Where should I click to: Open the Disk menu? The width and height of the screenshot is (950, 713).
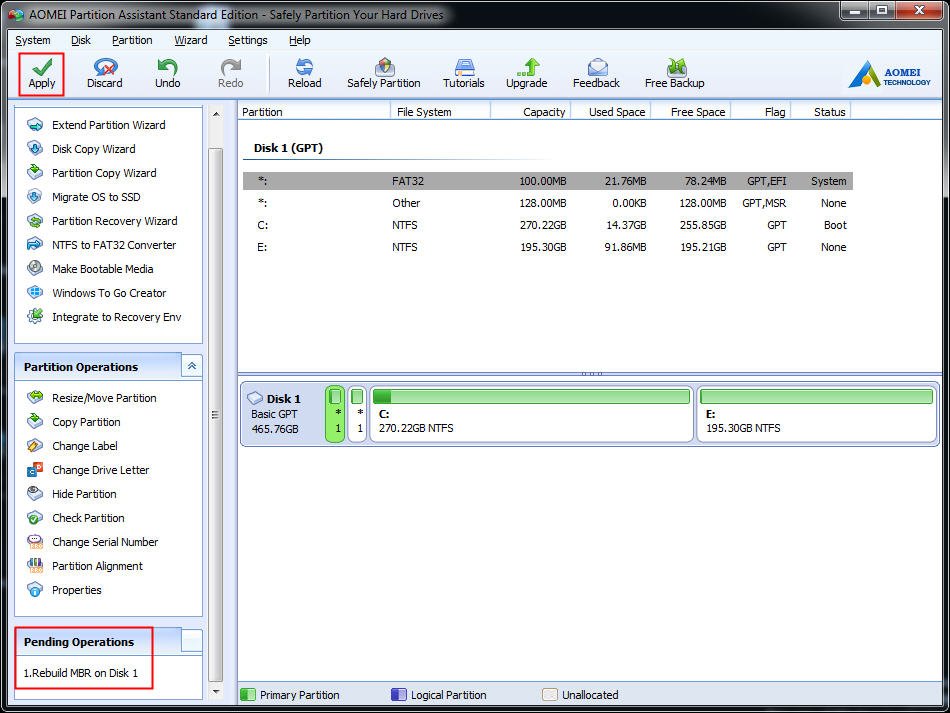tap(81, 40)
